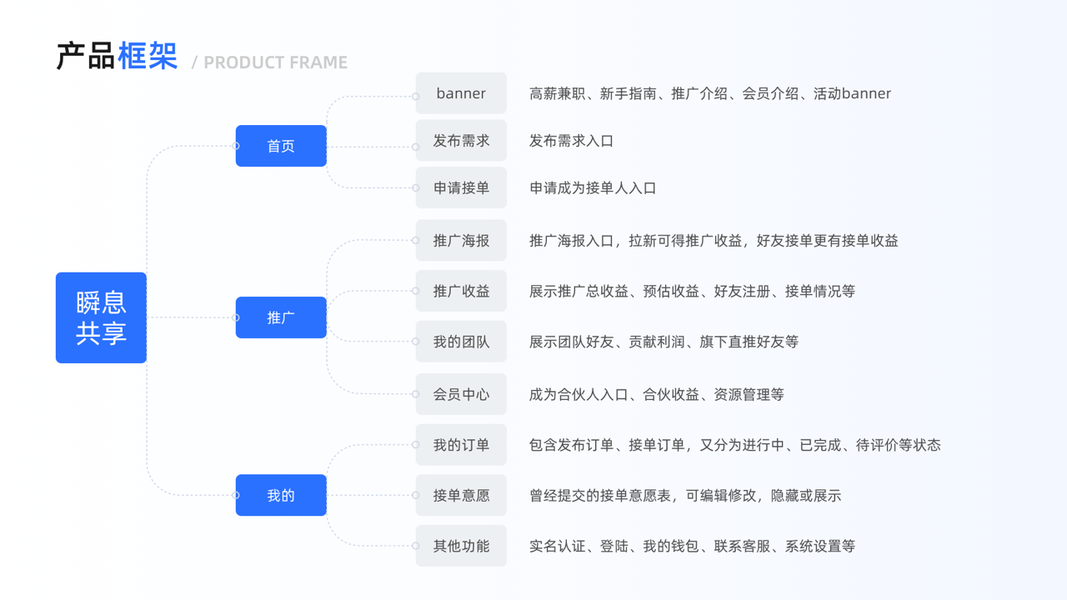Click the 我的团队 box
Viewport: 1067px width, 600px height.
click(x=461, y=342)
